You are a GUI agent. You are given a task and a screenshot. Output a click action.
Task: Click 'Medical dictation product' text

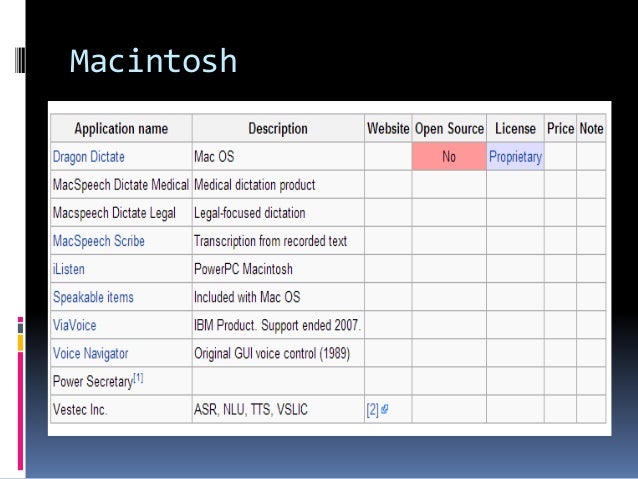point(255,185)
